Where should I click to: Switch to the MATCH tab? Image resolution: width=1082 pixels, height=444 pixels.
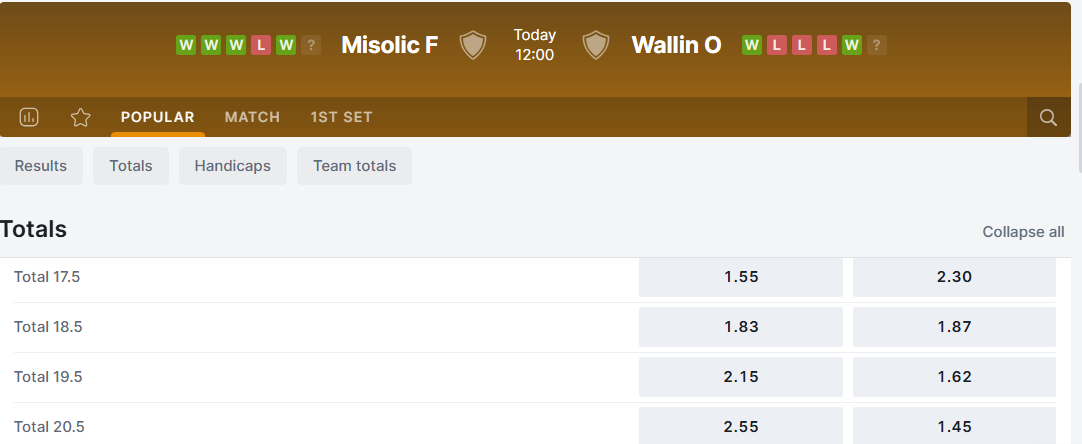tap(252, 117)
